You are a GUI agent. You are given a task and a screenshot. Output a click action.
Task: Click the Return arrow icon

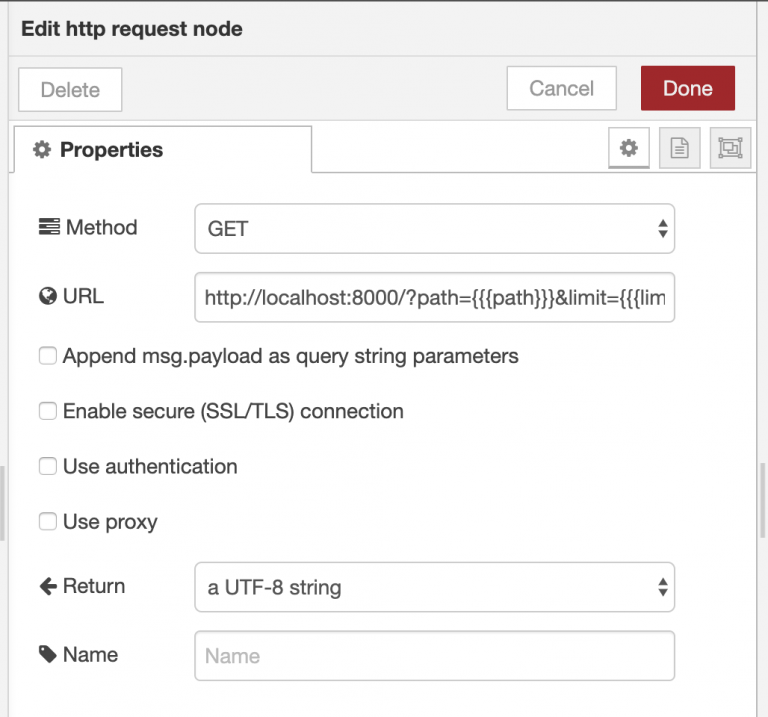pos(47,587)
